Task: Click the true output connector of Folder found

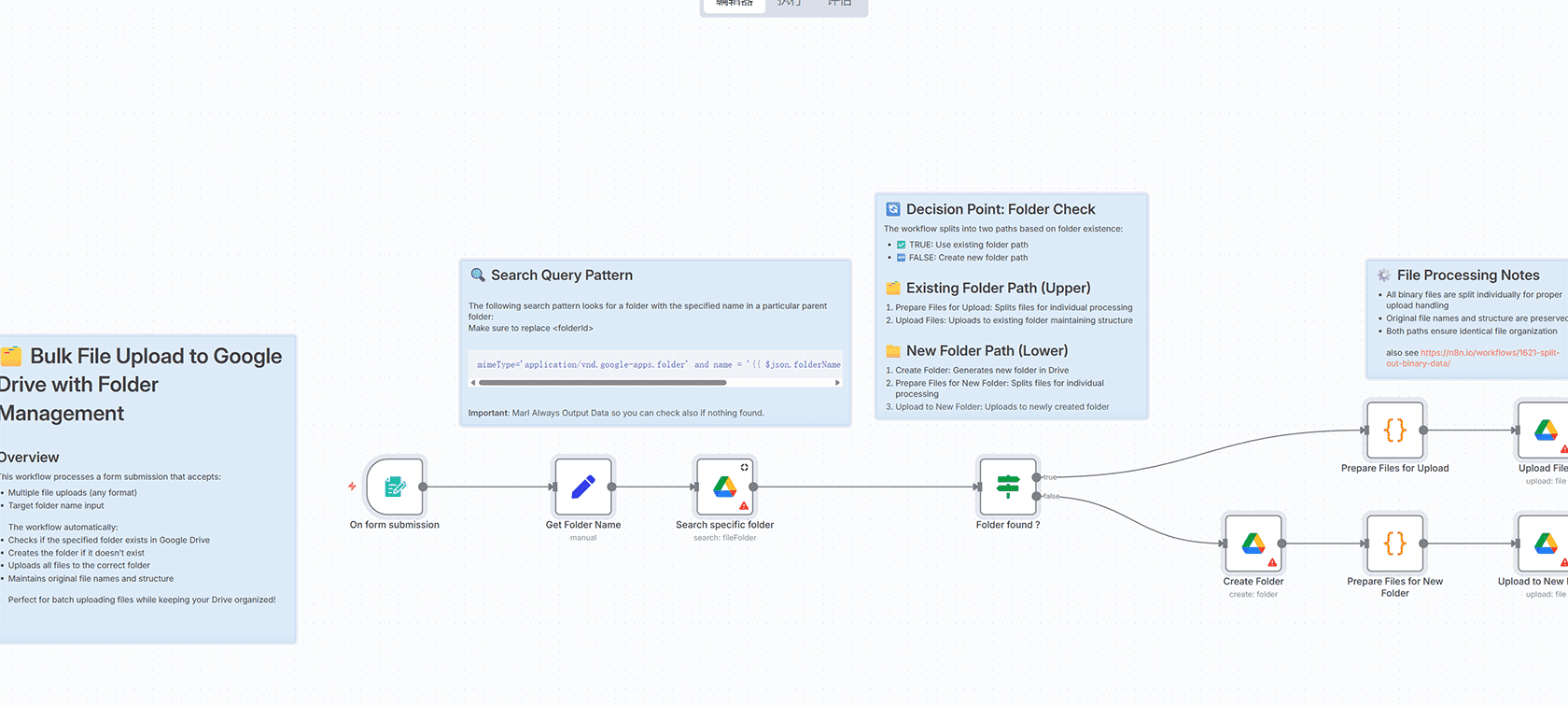Action: tap(1037, 477)
